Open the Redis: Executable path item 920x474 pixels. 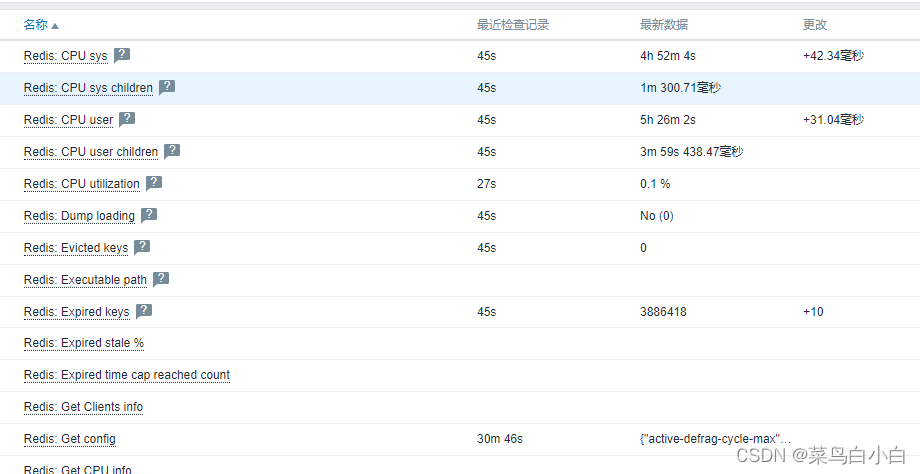[x=85, y=280]
